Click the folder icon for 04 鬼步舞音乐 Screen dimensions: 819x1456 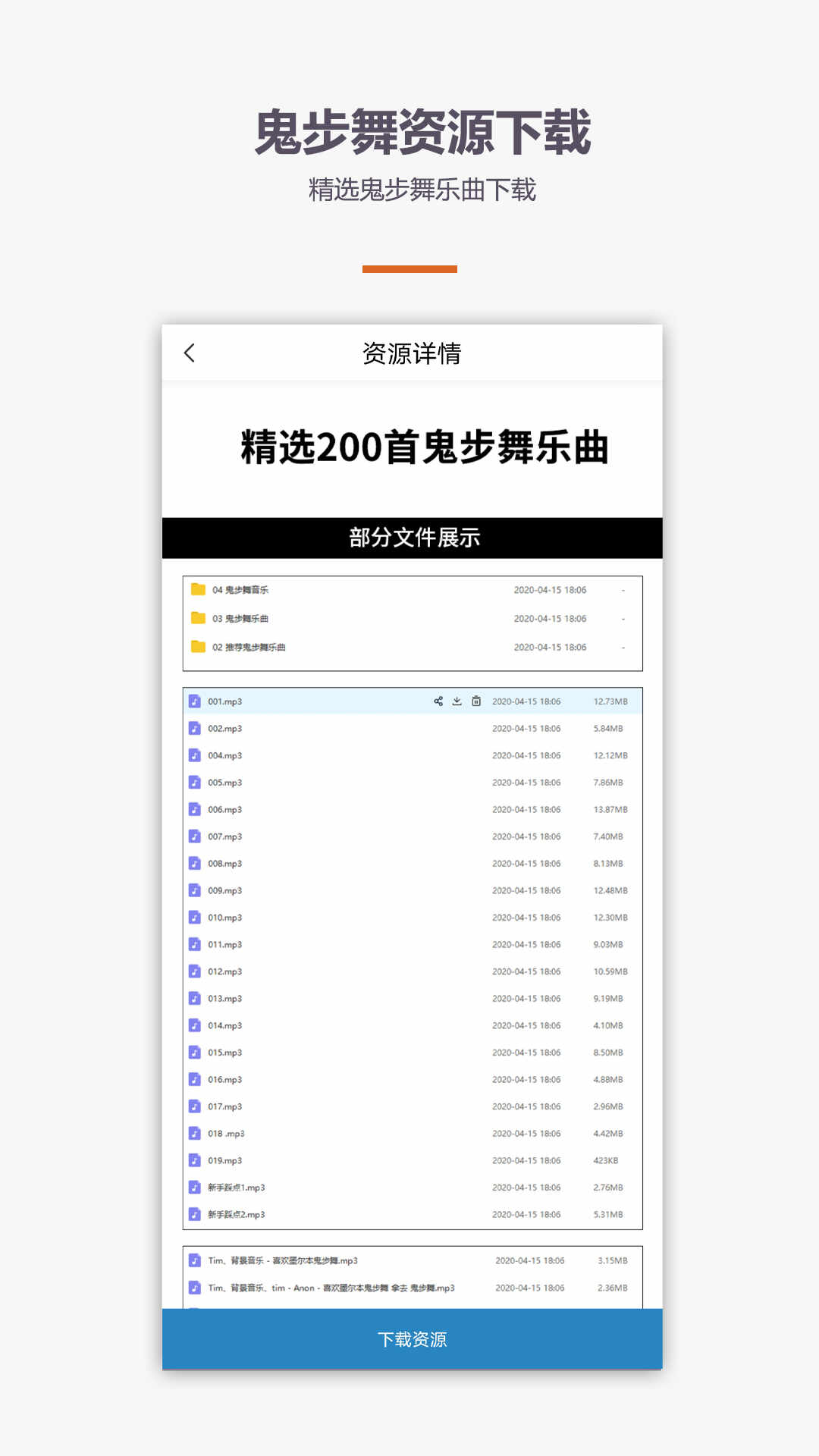199,590
